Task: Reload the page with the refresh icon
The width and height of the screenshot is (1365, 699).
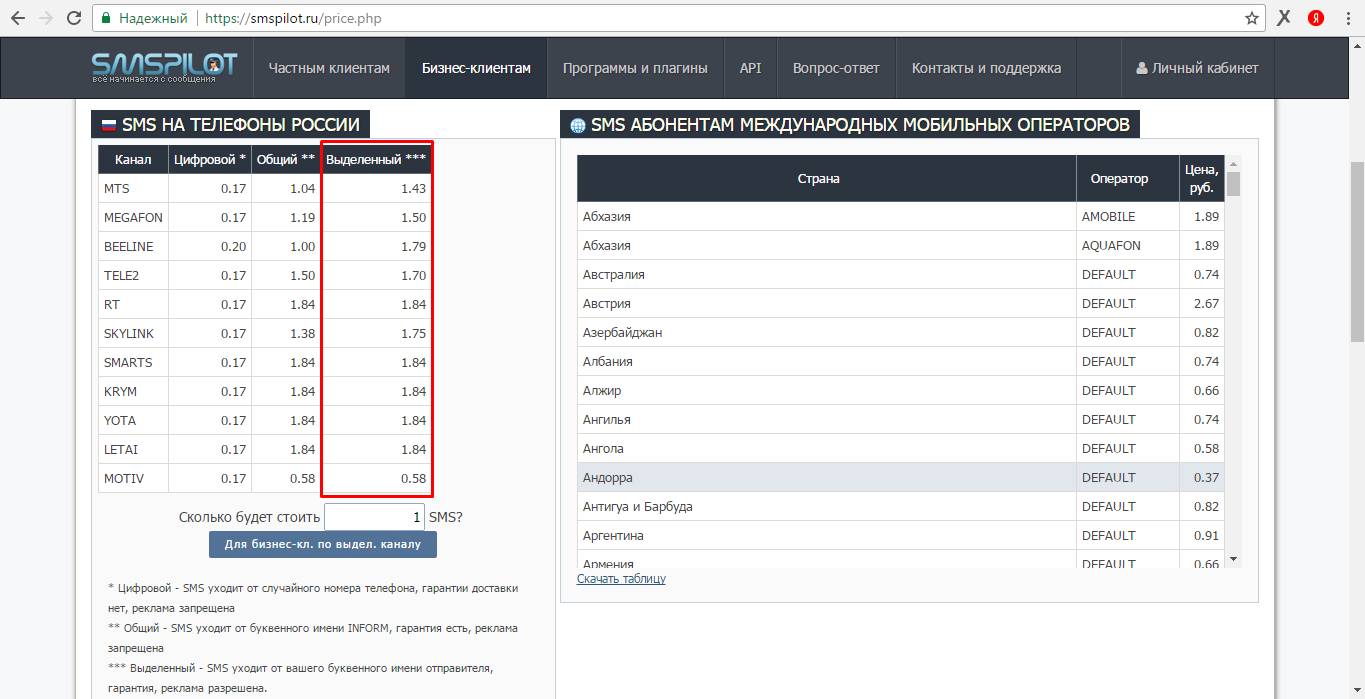Action: coord(74,18)
